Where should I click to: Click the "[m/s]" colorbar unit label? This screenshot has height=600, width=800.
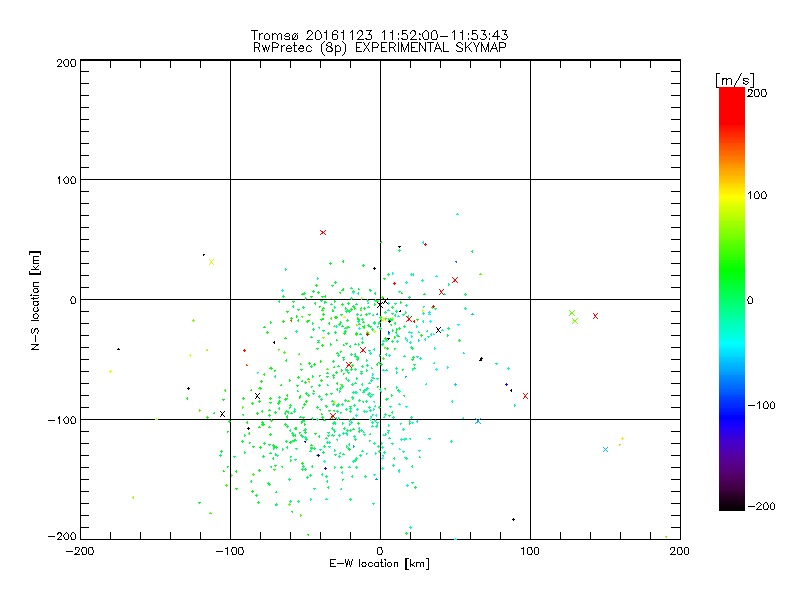tap(735, 80)
